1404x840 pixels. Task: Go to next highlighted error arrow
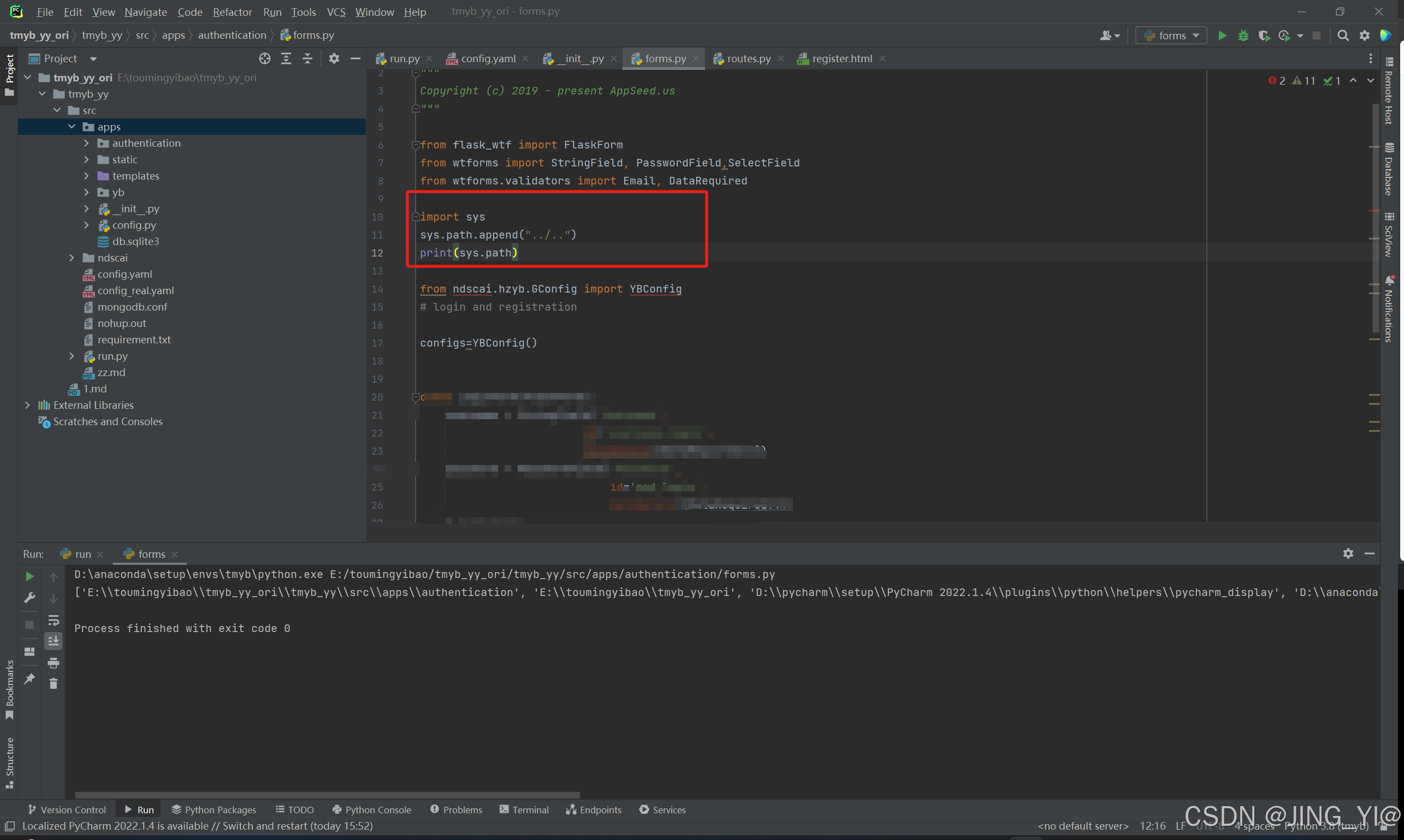(x=1371, y=80)
